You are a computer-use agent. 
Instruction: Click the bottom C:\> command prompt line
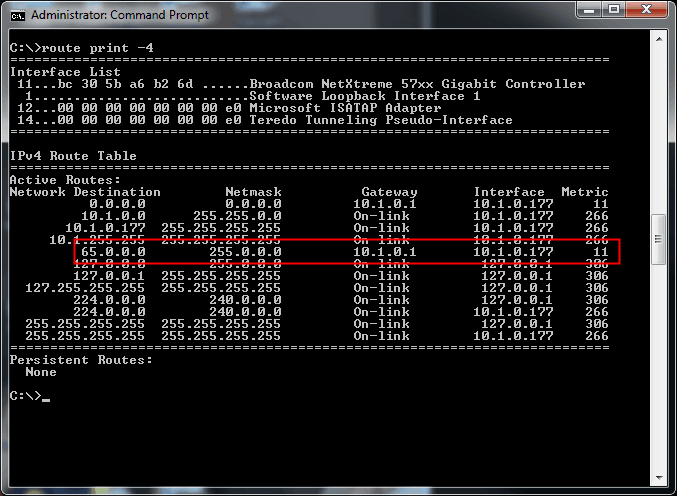point(30,396)
